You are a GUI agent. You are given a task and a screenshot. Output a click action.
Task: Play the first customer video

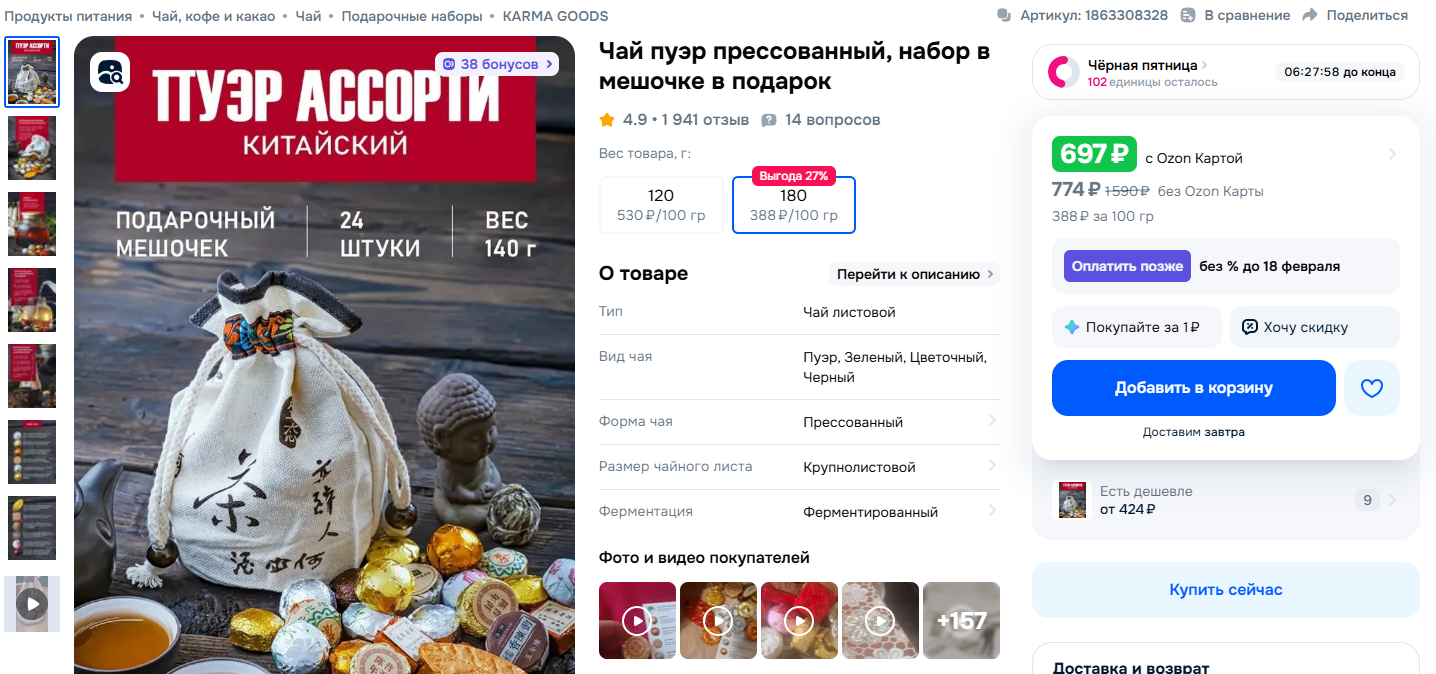pos(637,620)
